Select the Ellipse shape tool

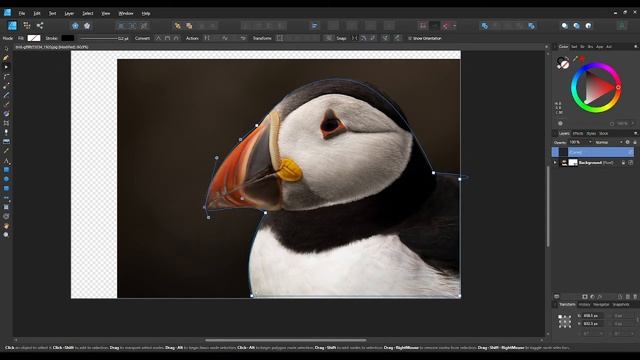pyautogui.click(x=6, y=179)
